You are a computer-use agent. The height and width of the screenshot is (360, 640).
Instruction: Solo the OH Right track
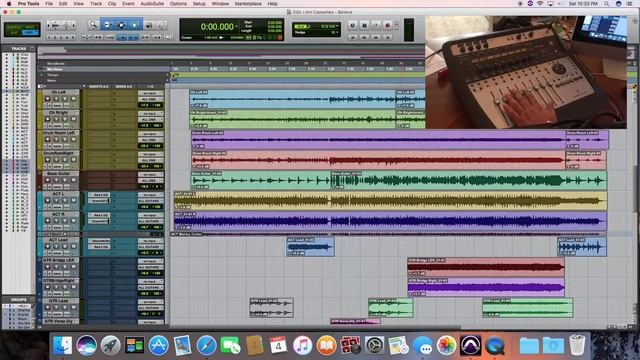65,119
